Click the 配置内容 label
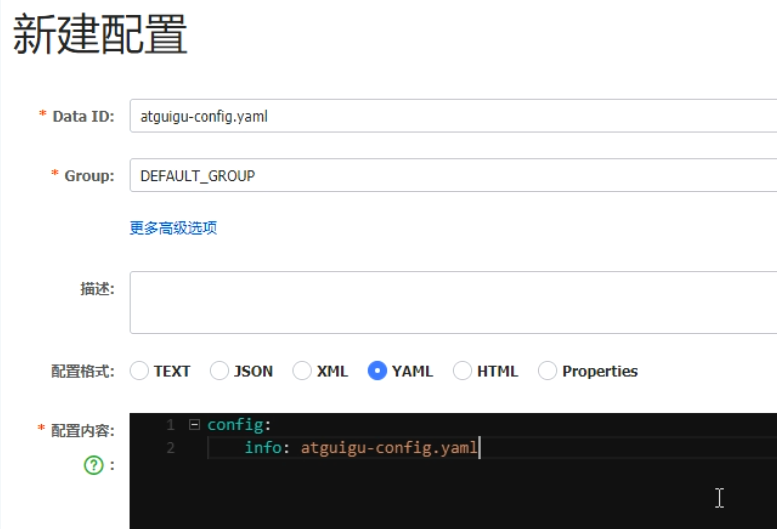Screen dimensions: 777x529 (80, 430)
